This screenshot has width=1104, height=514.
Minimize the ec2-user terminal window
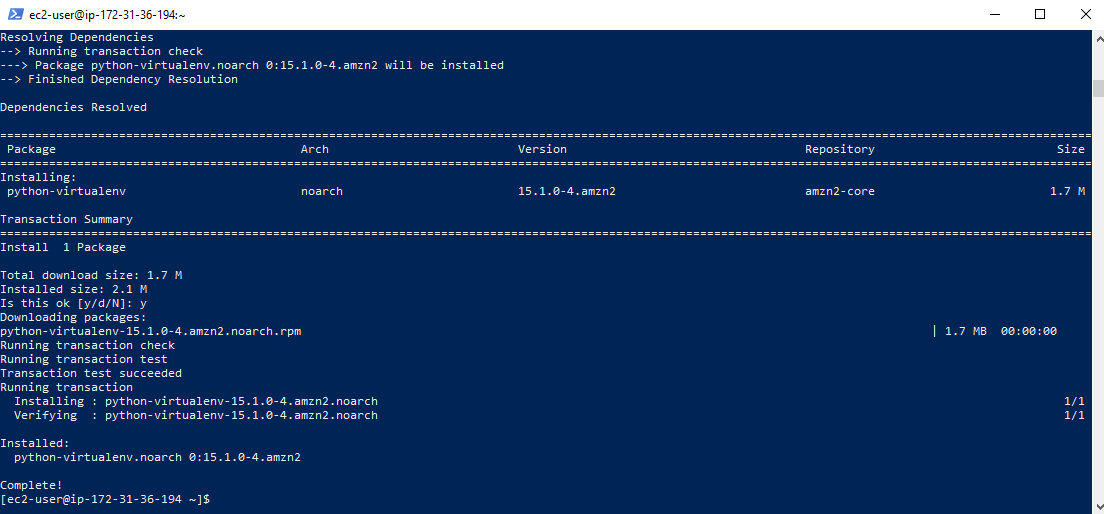coord(994,14)
